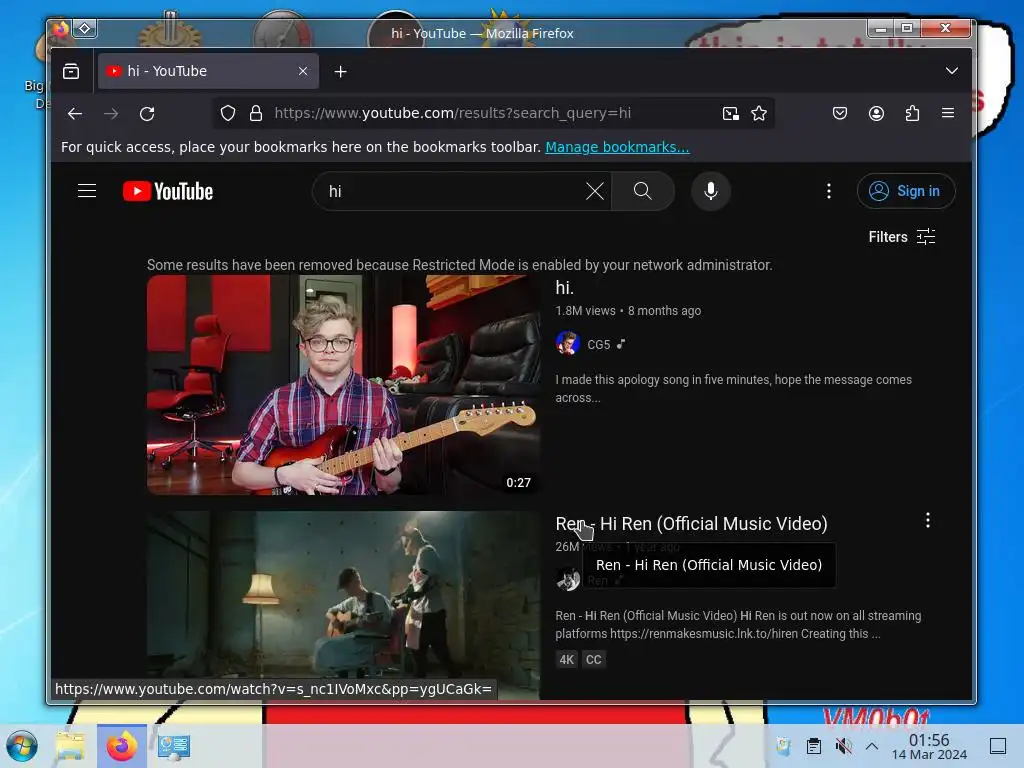Open YouTube settings three-dot menu
Viewport: 1024px width, 768px height.
tap(829, 191)
